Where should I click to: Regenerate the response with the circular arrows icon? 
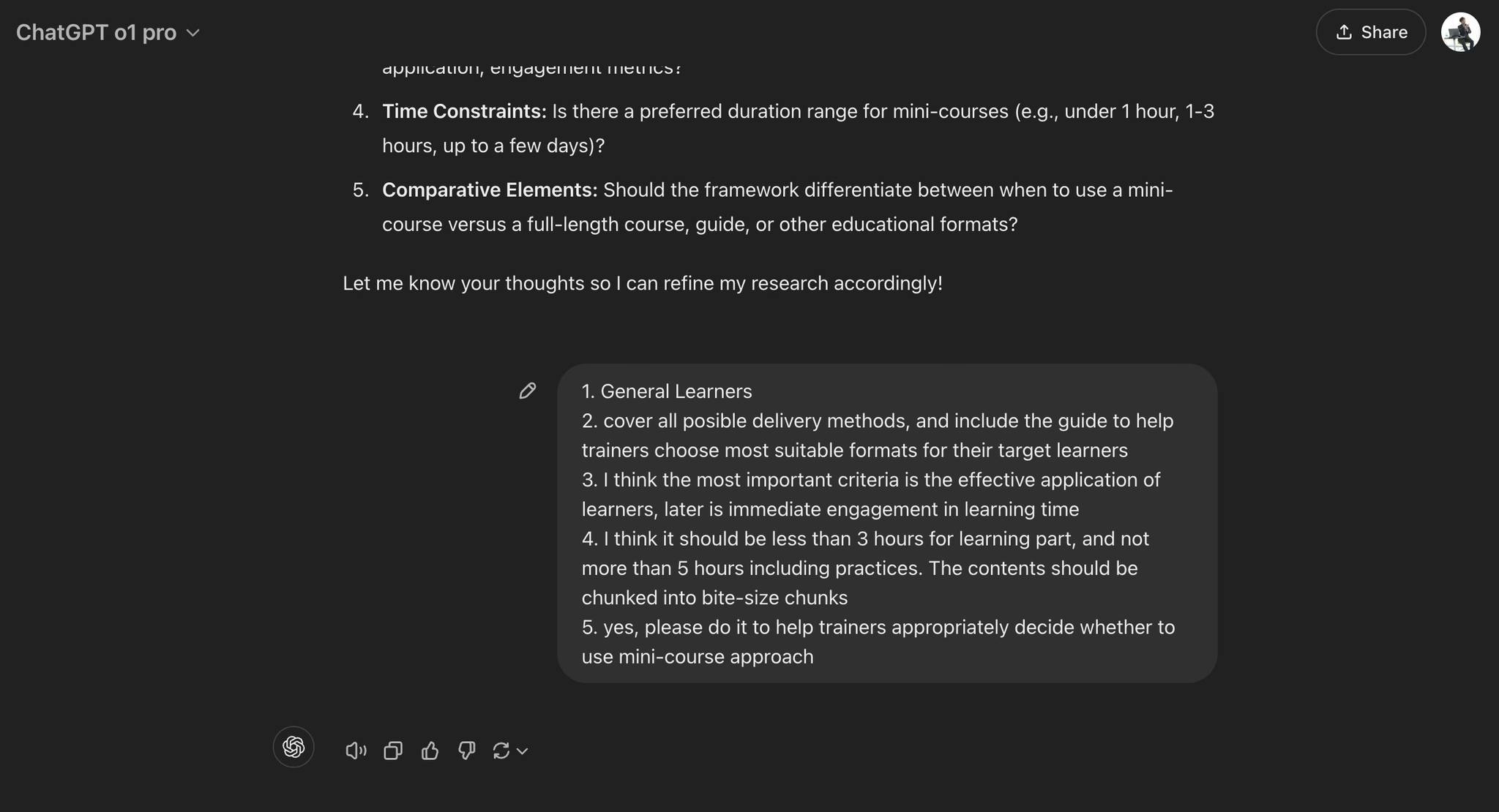(x=501, y=751)
